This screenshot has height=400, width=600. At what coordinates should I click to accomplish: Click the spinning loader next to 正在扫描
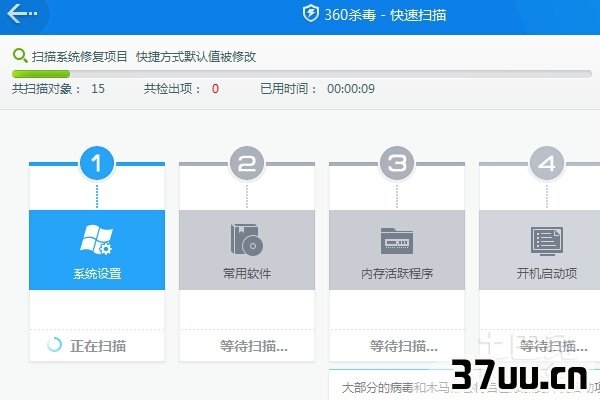coord(54,344)
